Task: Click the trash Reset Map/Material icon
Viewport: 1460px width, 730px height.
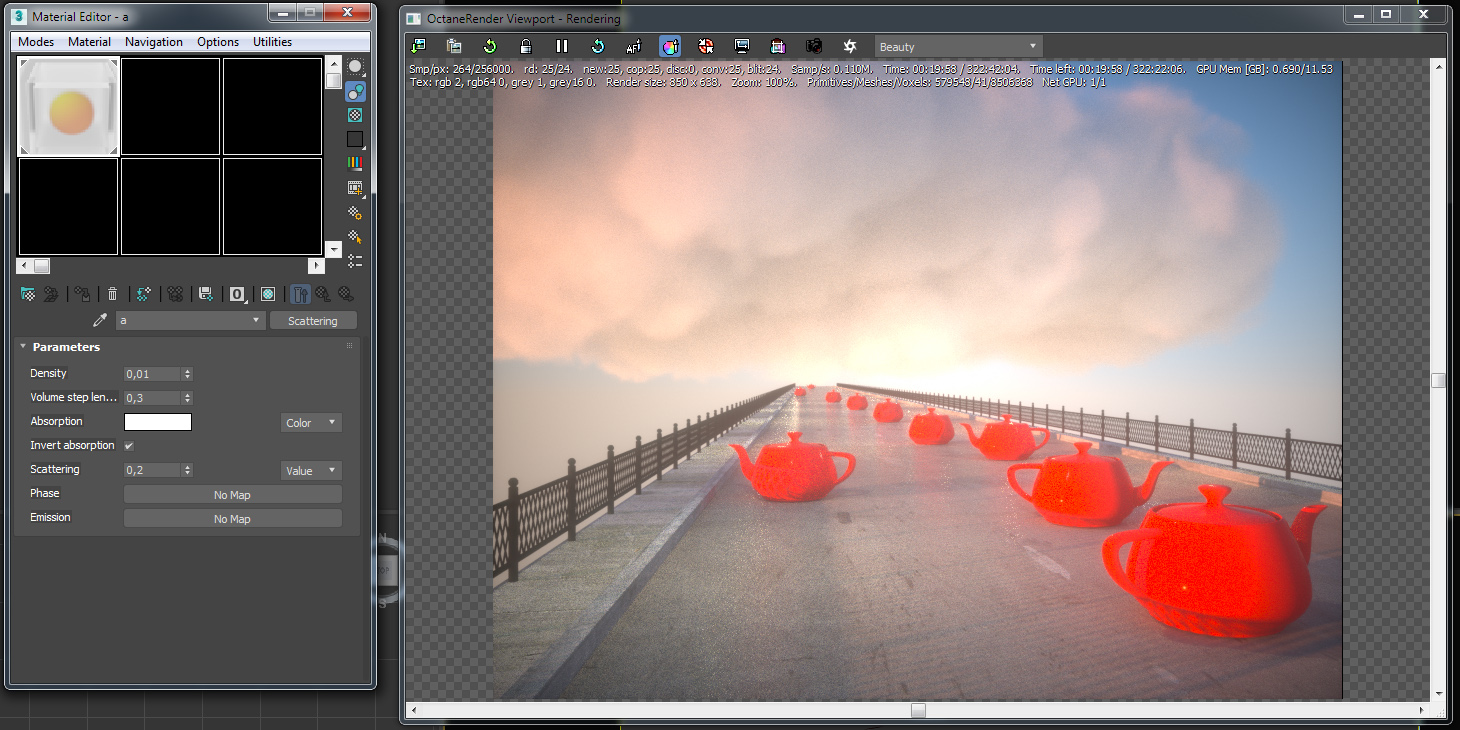Action: [x=113, y=294]
